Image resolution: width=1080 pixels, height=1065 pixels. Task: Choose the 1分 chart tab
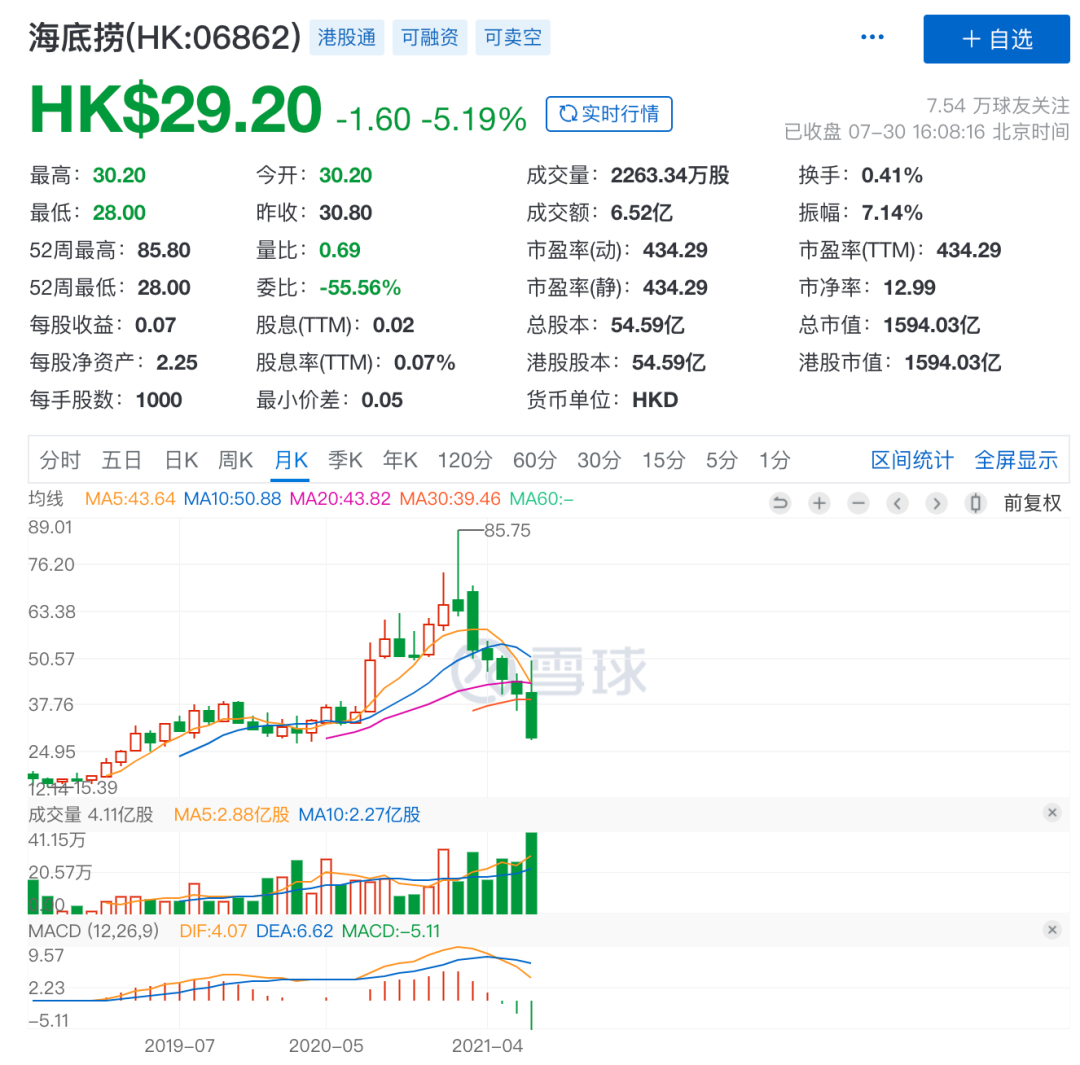coord(774,459)
